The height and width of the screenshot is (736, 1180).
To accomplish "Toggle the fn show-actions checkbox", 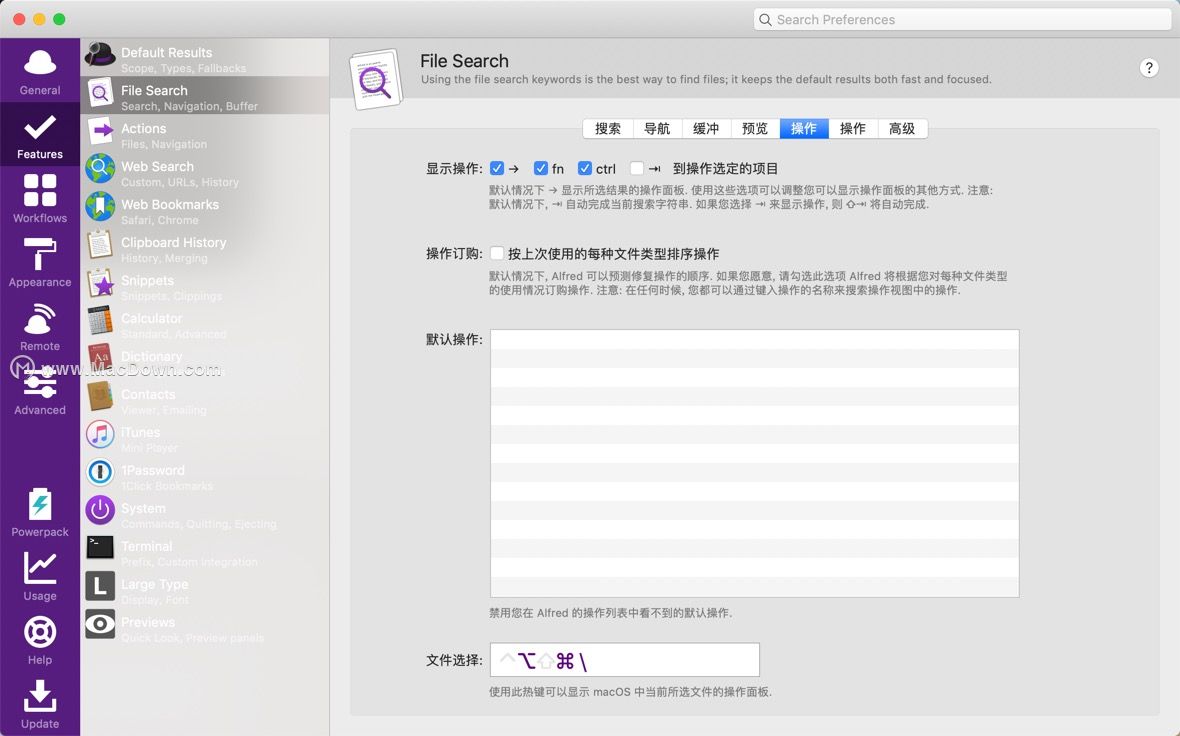I will (540, 168).
